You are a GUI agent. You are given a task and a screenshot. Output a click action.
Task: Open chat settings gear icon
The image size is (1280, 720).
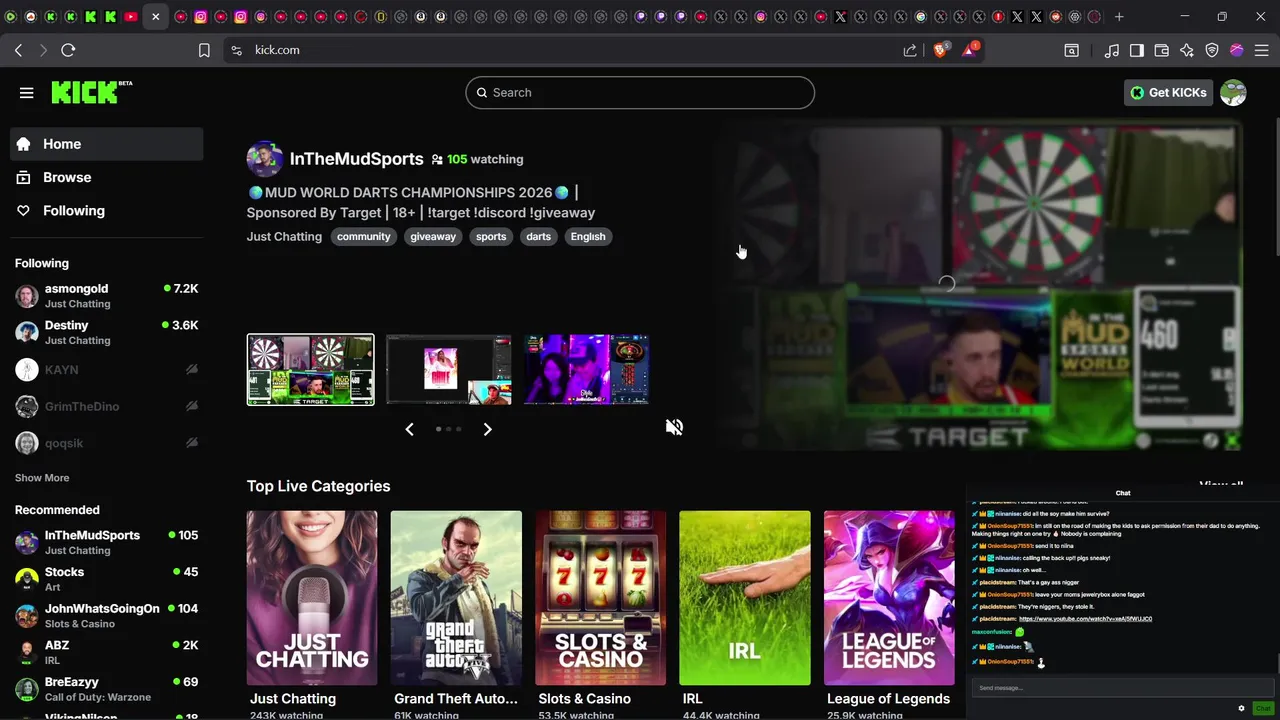point(1242,708)
